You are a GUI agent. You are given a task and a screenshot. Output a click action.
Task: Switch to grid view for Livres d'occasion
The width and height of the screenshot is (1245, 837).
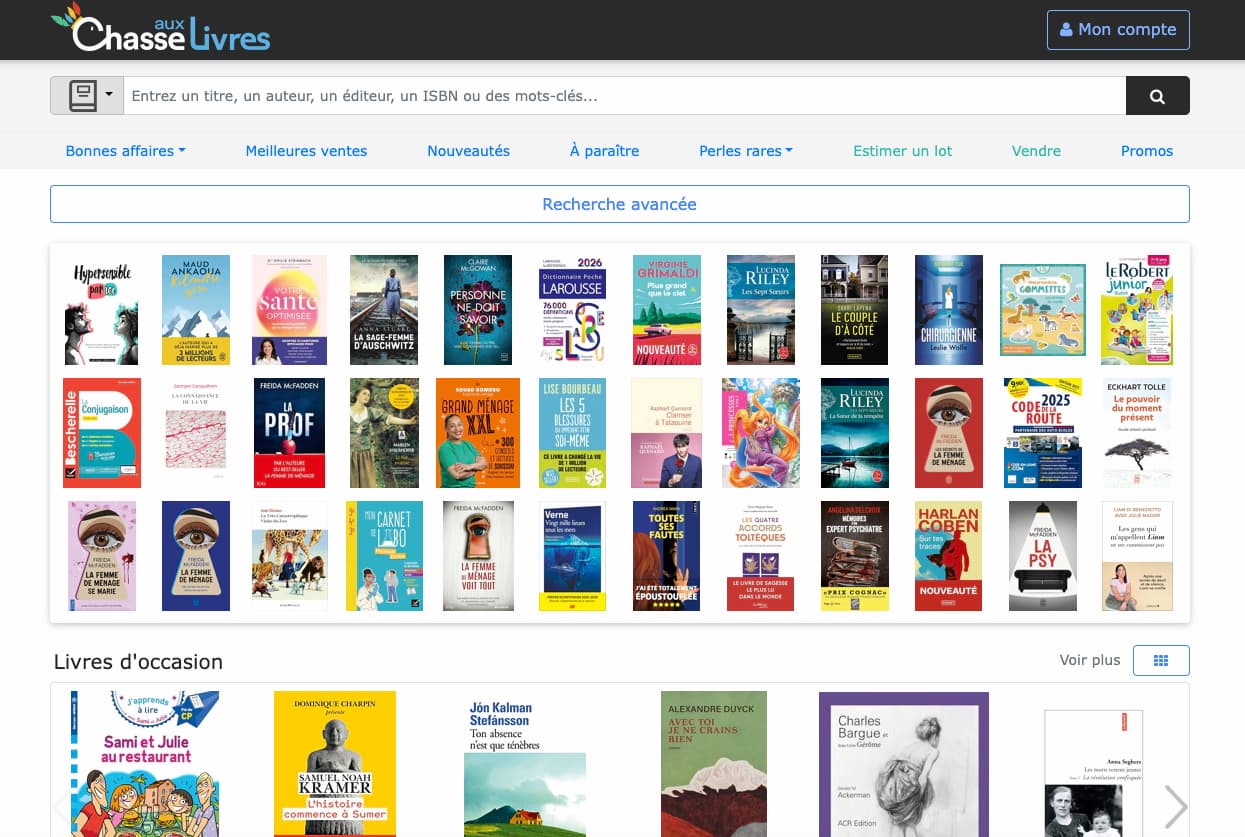click(1161, 660)
